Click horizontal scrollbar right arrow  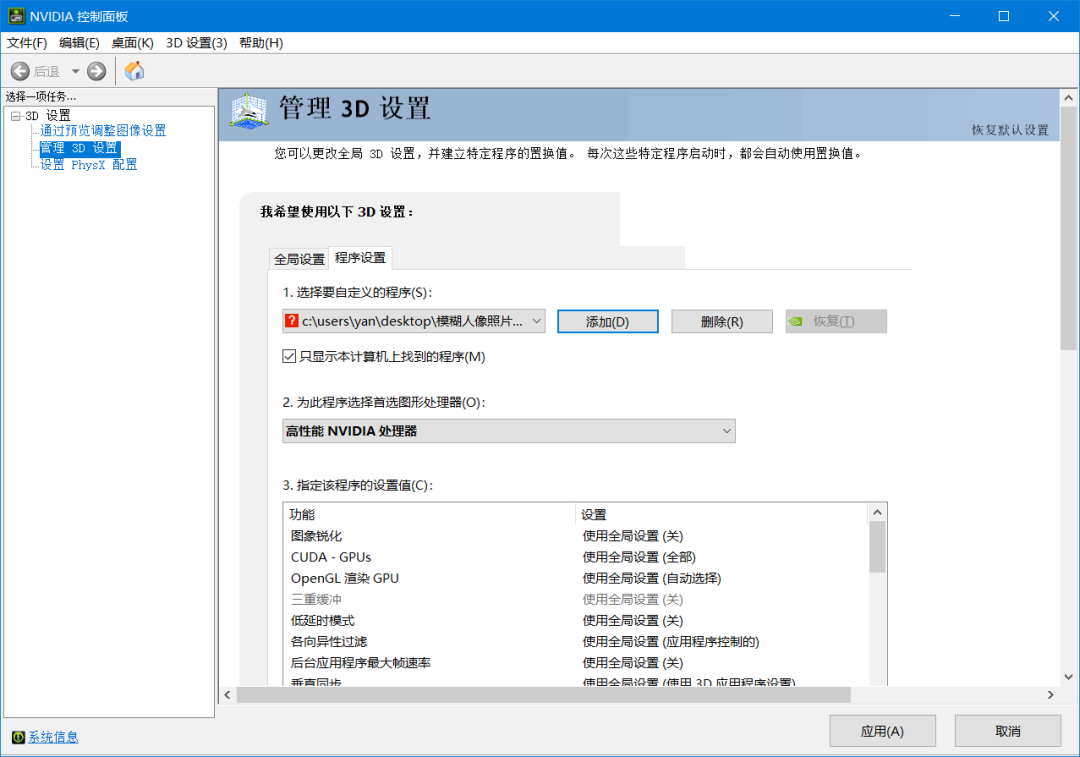(1050, 695)
